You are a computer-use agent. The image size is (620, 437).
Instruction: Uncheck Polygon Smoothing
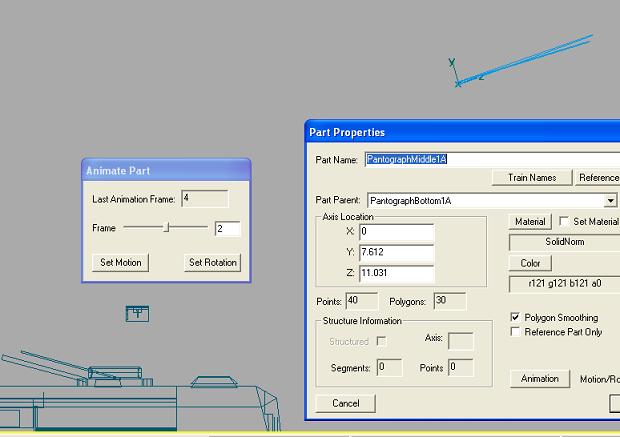pyautogui.click(x=516, y=317)
